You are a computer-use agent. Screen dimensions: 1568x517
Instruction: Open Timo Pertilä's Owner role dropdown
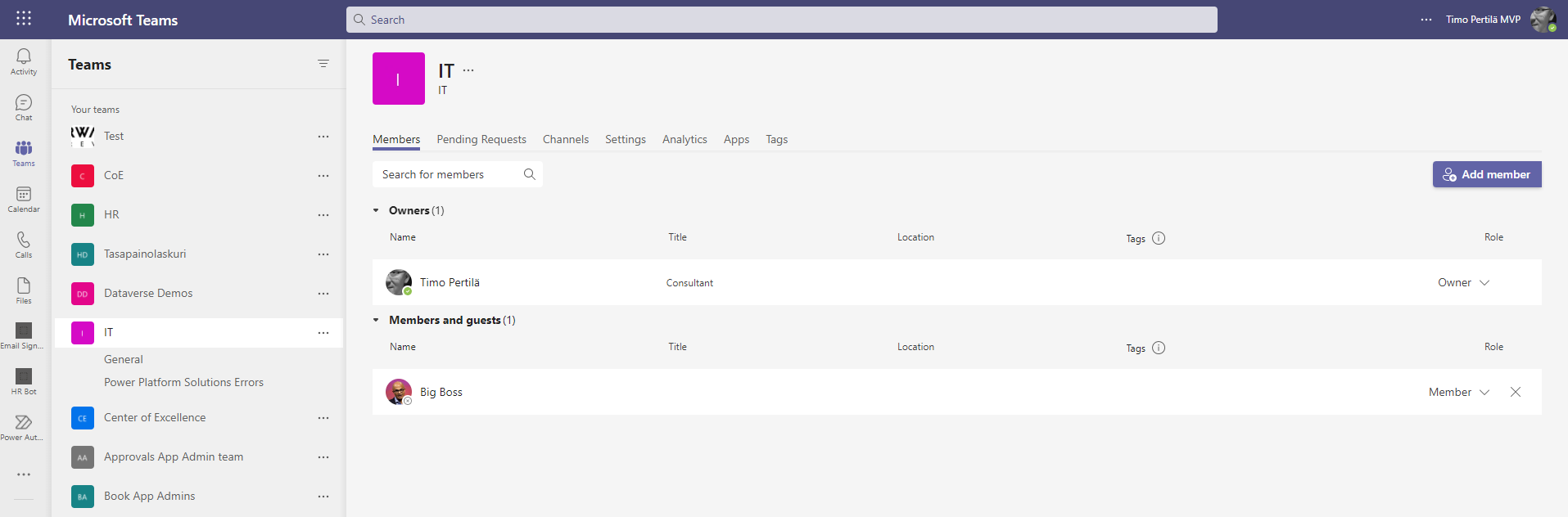pyautogui.click(x=1463, y=282)
